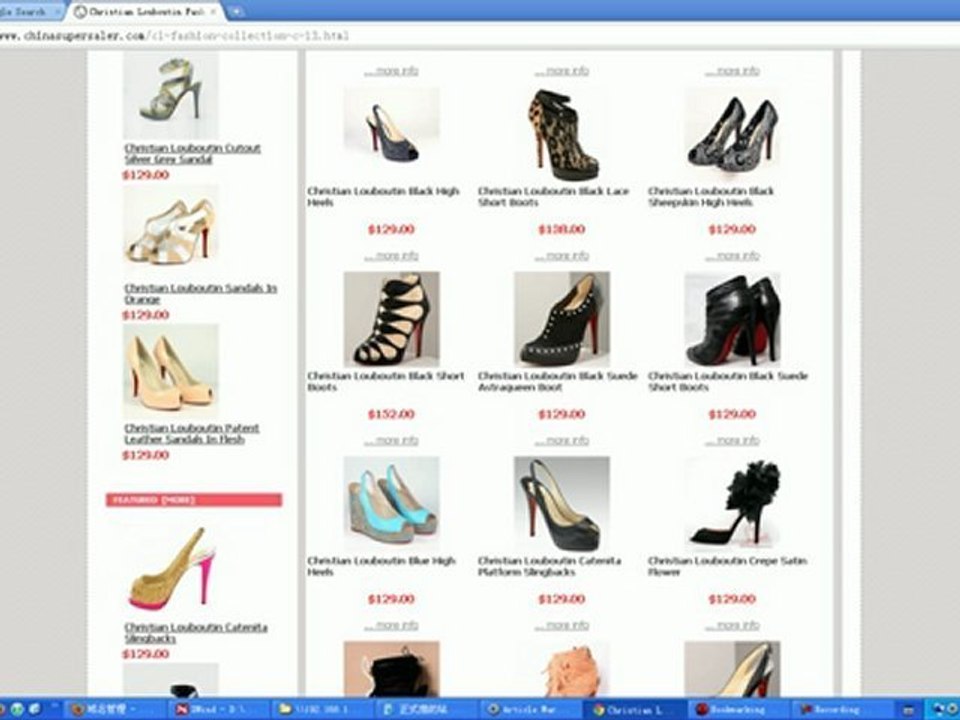Screen dimensions: 960x720
Task: Click the chinasupersaler.com address bar
Action: (480, 36)
